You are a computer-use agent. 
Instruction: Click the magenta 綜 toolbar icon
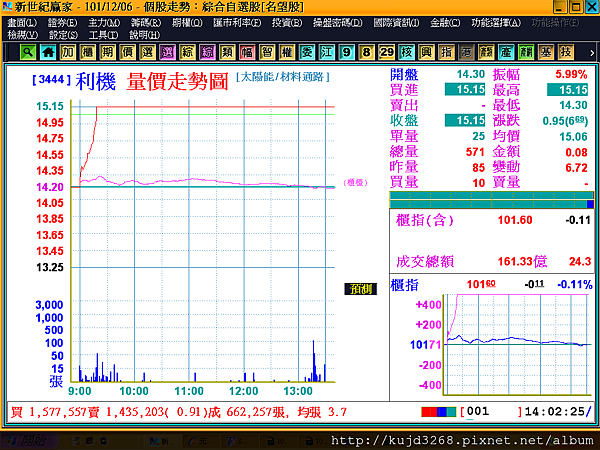pos(207,52)
